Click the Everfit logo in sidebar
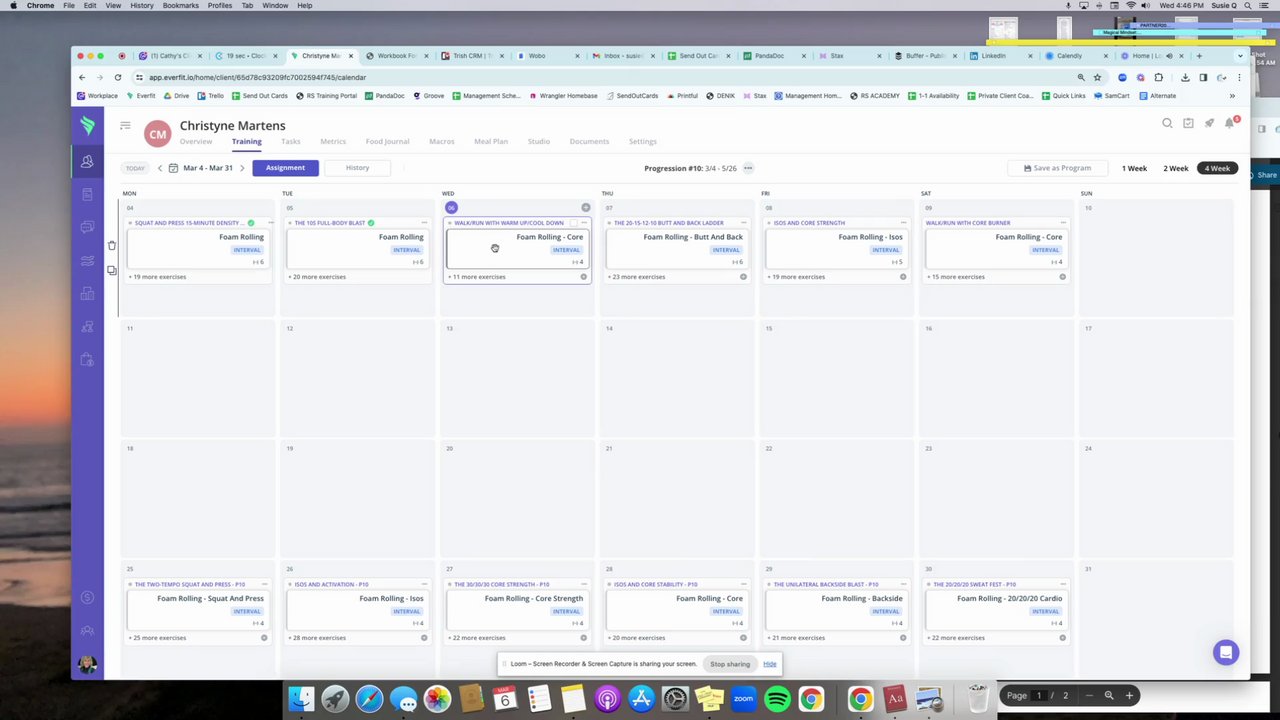 (87, 124)
